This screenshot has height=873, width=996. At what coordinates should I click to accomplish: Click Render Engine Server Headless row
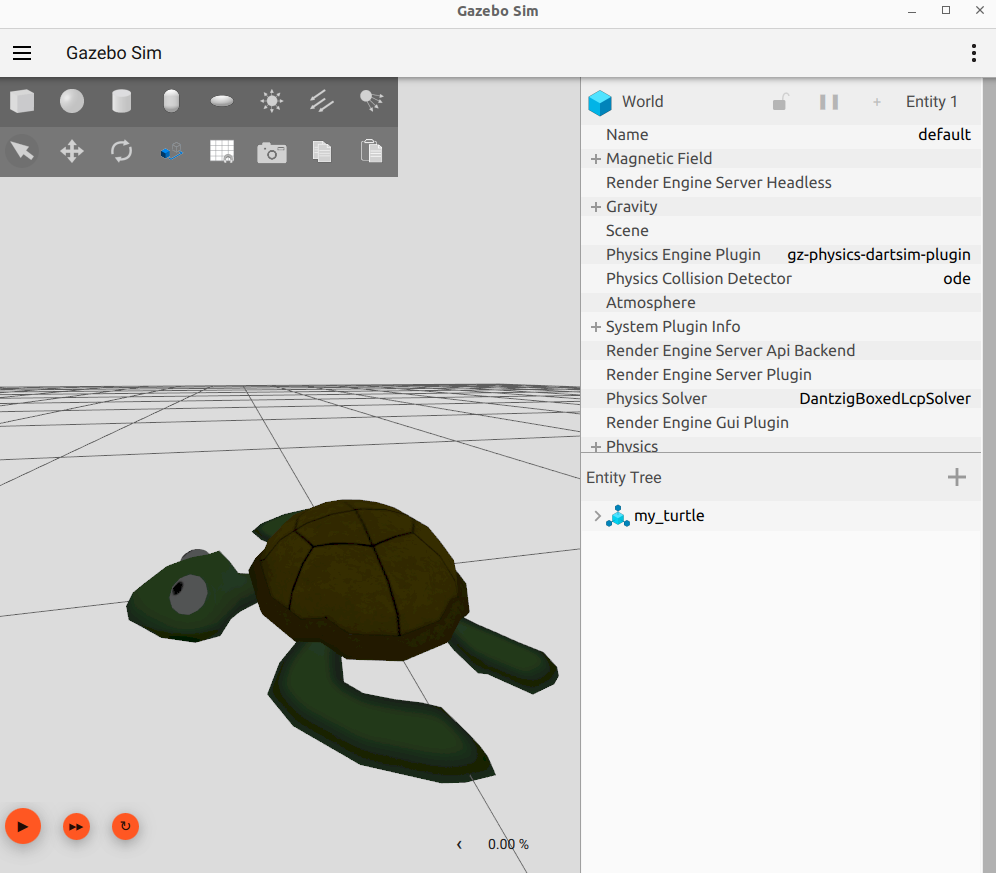[x=781, y=183]
